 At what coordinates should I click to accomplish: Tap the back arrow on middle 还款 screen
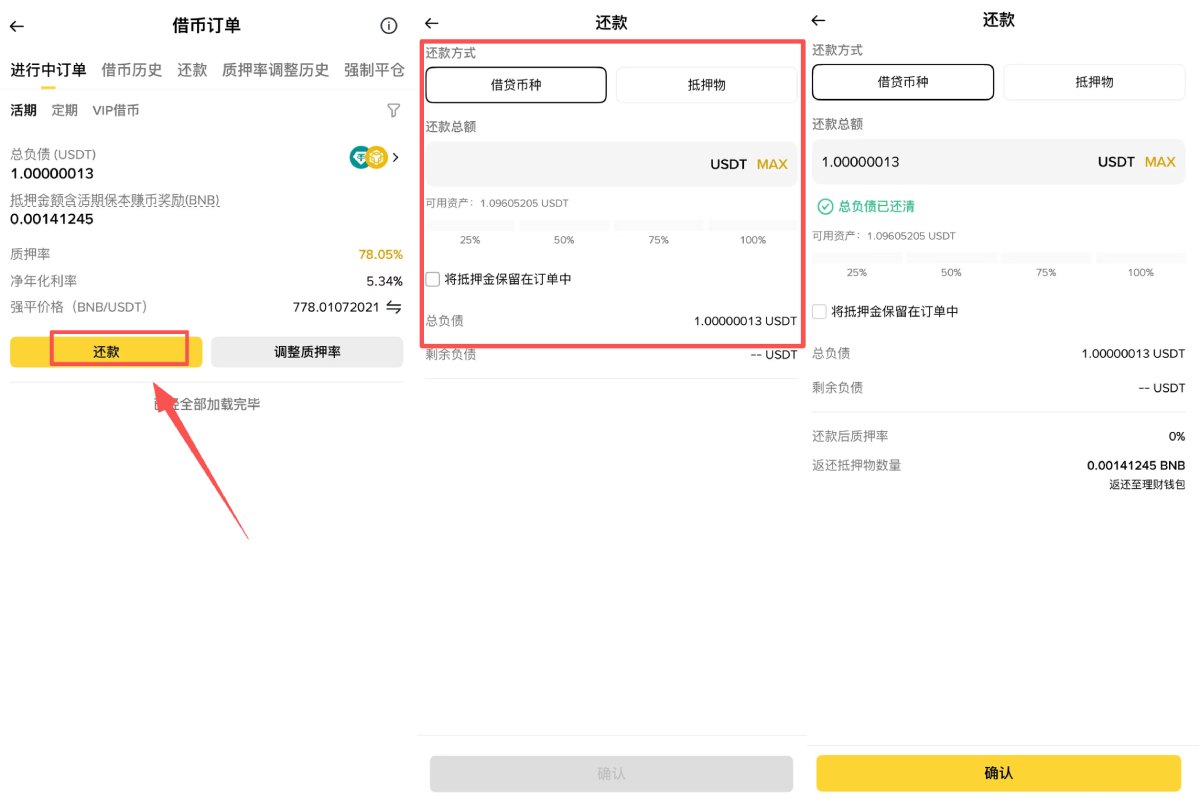tap(431, 22)
